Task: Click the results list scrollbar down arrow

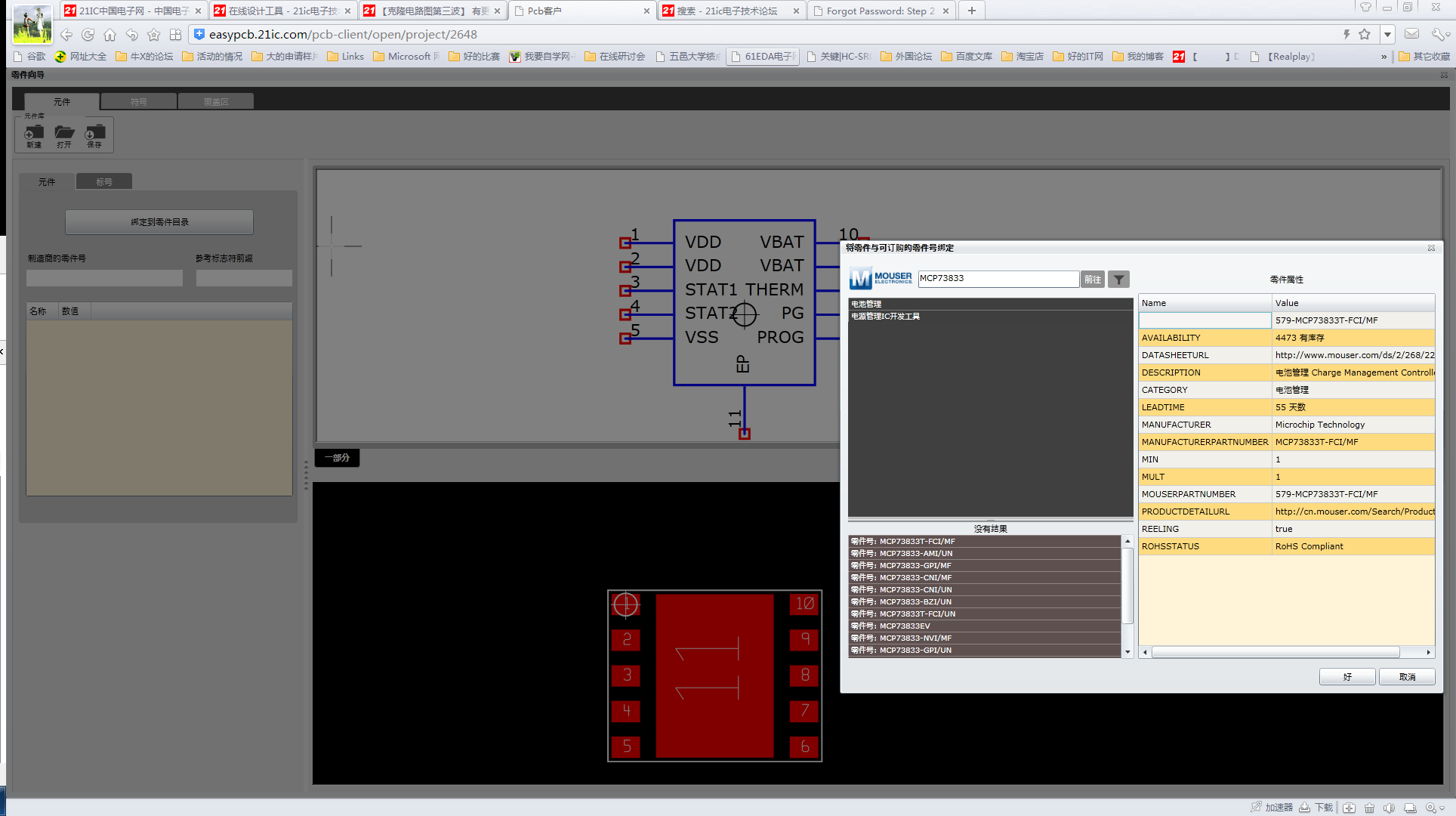Action: coord(1127,651)
